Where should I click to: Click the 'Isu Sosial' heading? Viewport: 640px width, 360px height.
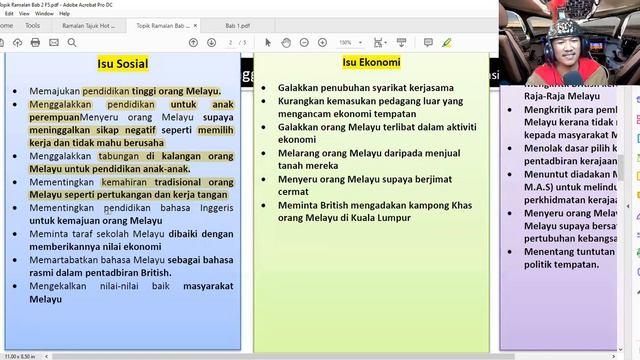pyautogui.click(x=122, y=64)
